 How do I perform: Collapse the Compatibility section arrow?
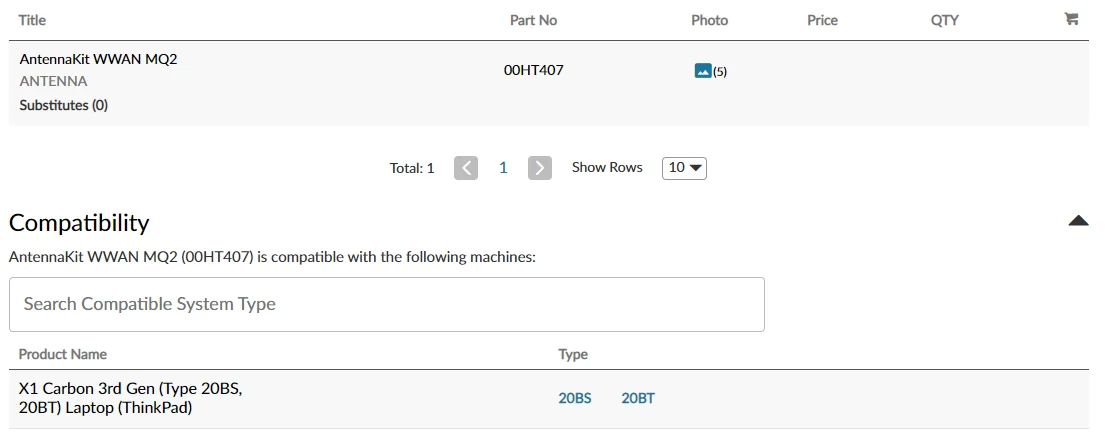point(1078,221)
